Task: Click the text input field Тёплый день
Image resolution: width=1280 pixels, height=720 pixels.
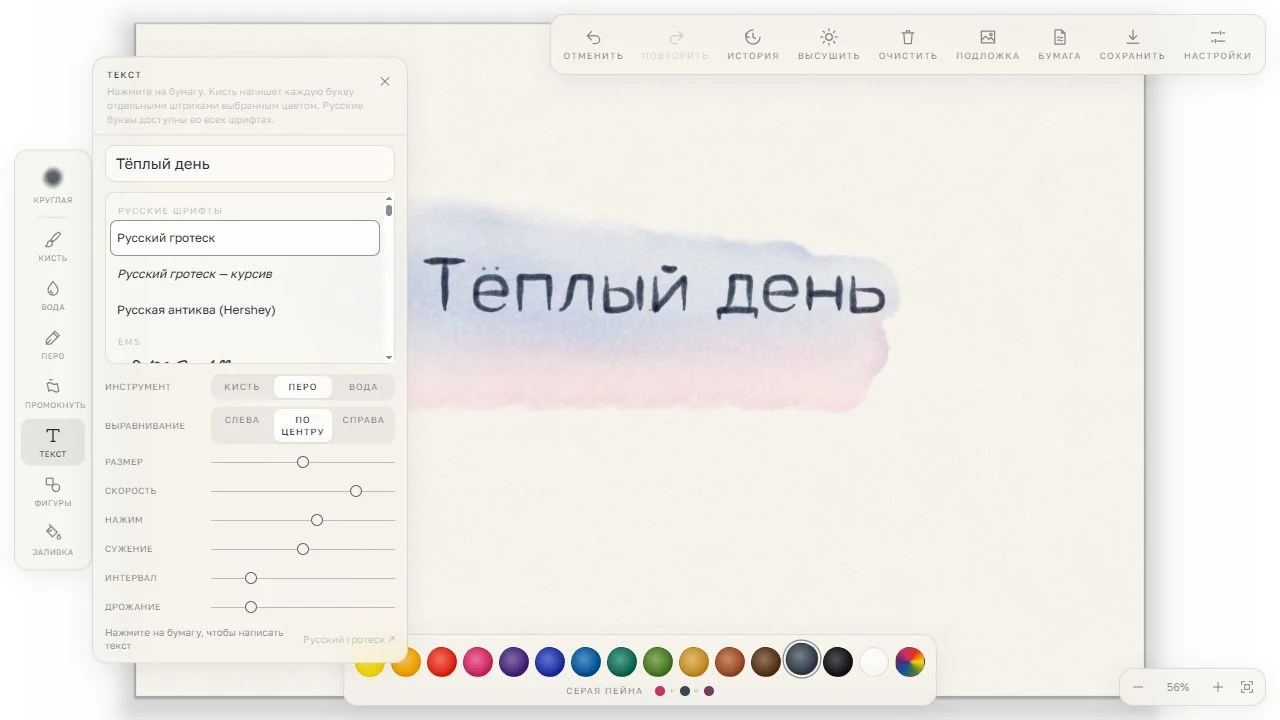Action: (x=250, y=164)
